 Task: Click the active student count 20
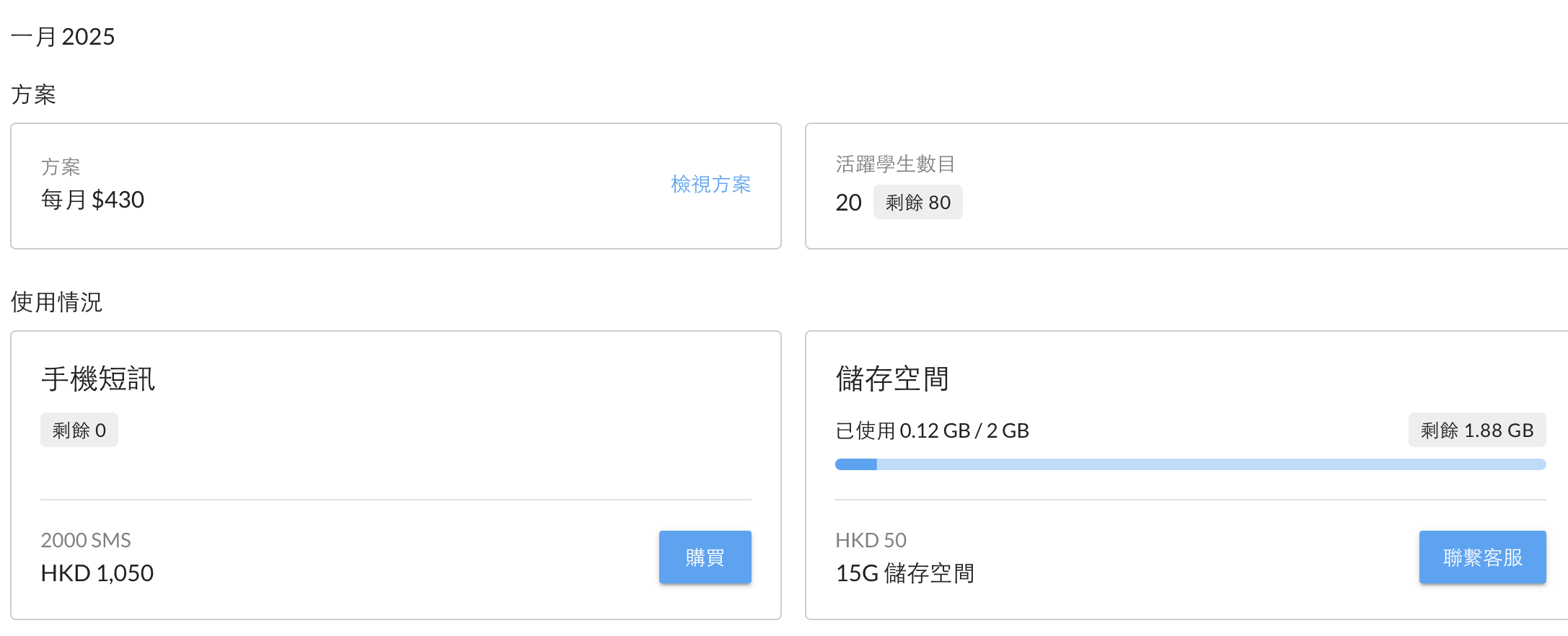click(848, 203)
